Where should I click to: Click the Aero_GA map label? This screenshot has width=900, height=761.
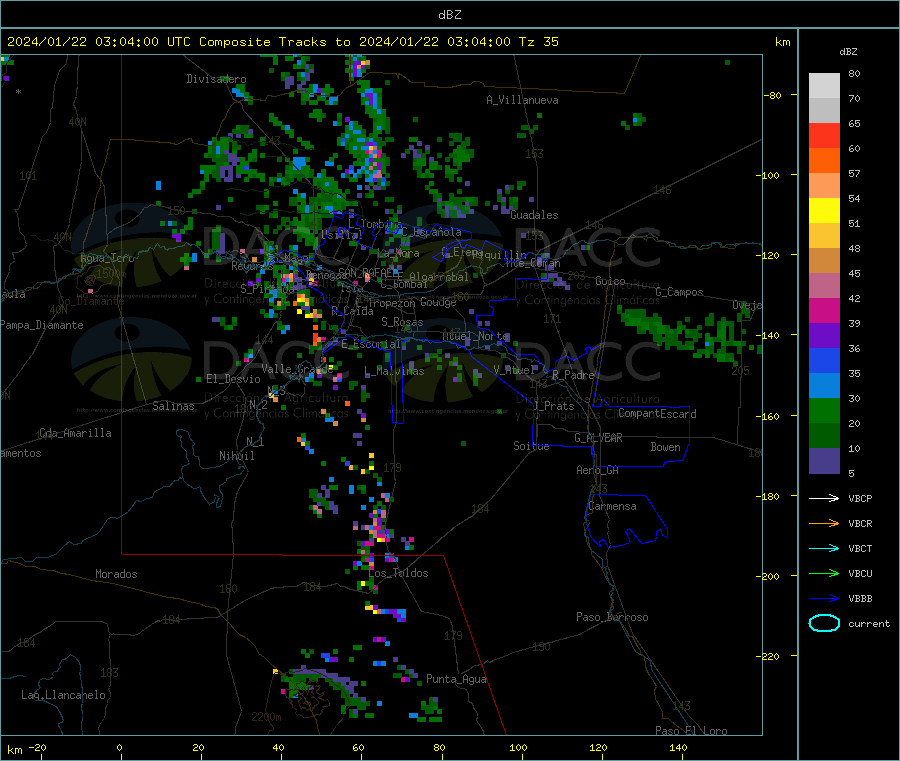(597, 470)
